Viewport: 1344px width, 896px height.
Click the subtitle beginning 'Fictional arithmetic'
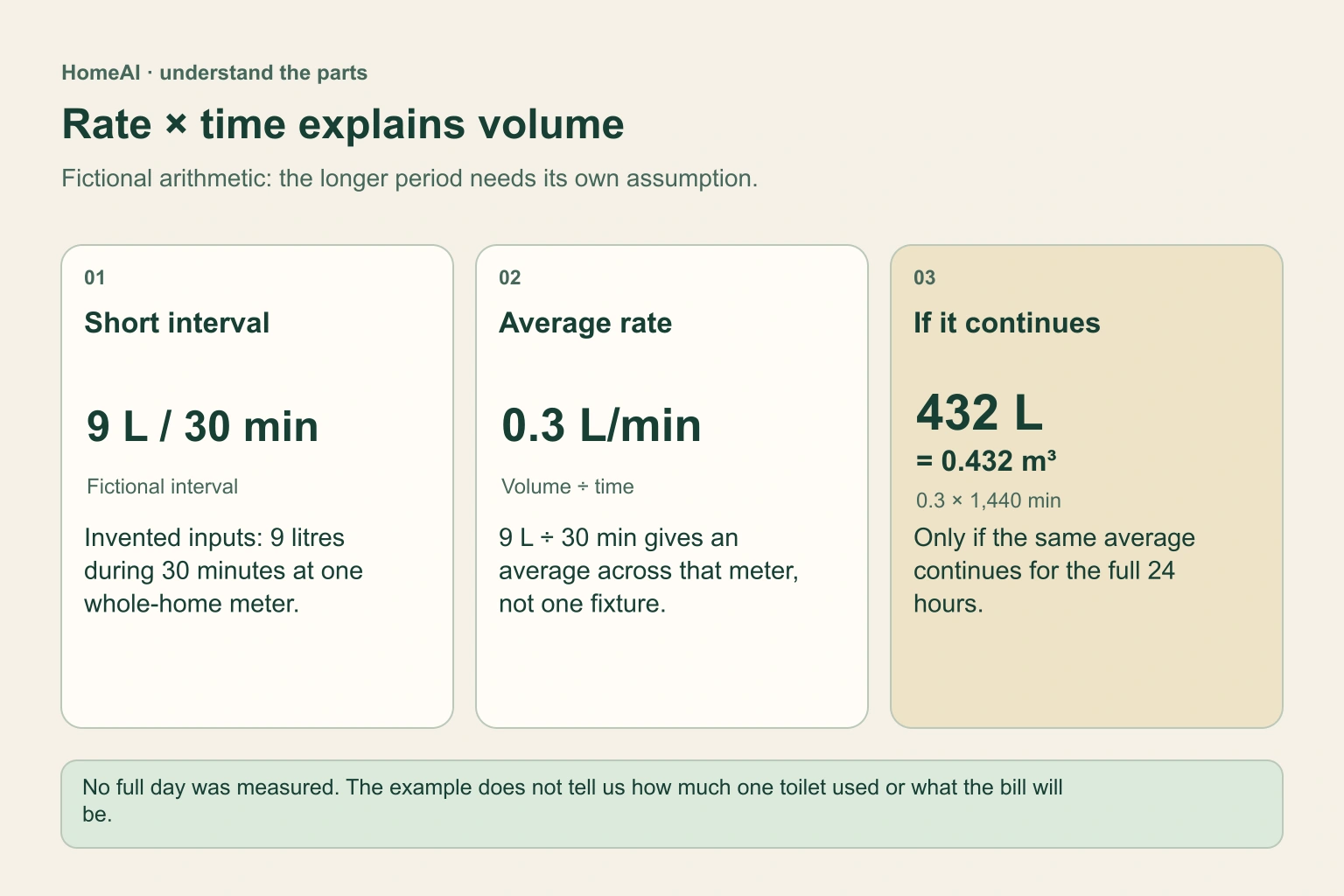pos(409,178)
